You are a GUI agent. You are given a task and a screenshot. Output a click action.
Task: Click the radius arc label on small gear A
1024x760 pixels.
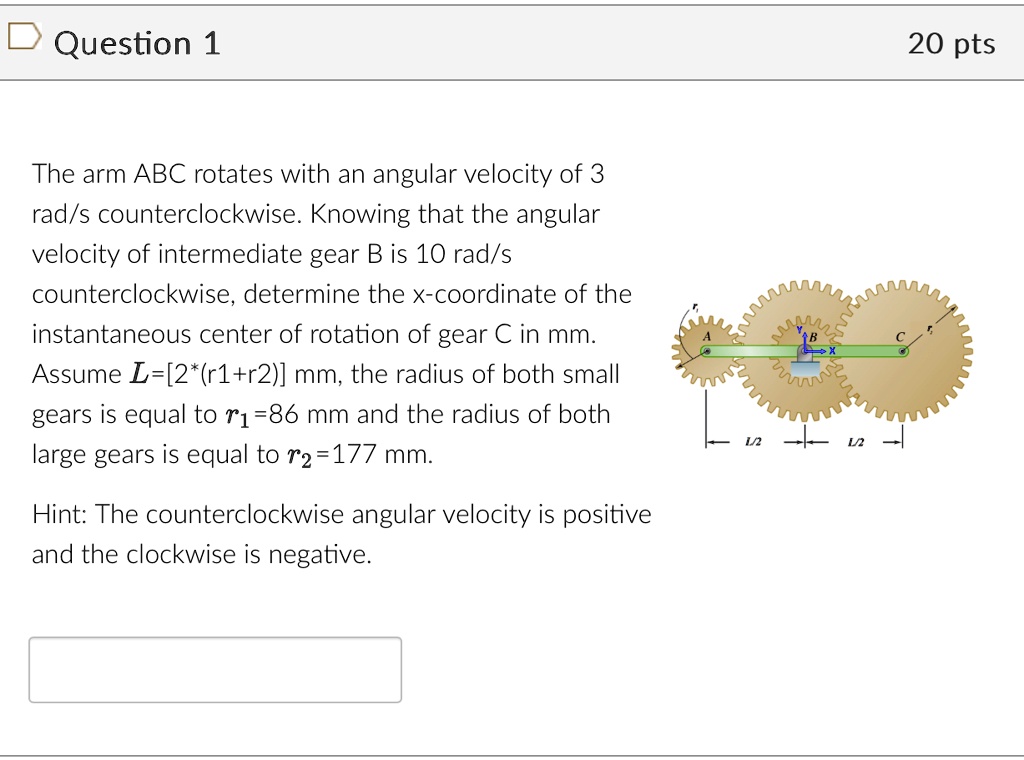point(694,307)
